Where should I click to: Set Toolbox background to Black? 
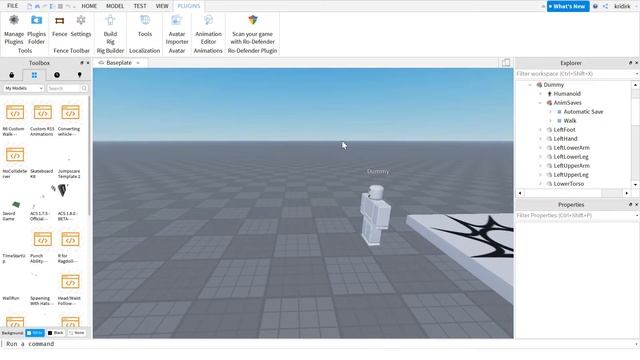coord(56,333)
